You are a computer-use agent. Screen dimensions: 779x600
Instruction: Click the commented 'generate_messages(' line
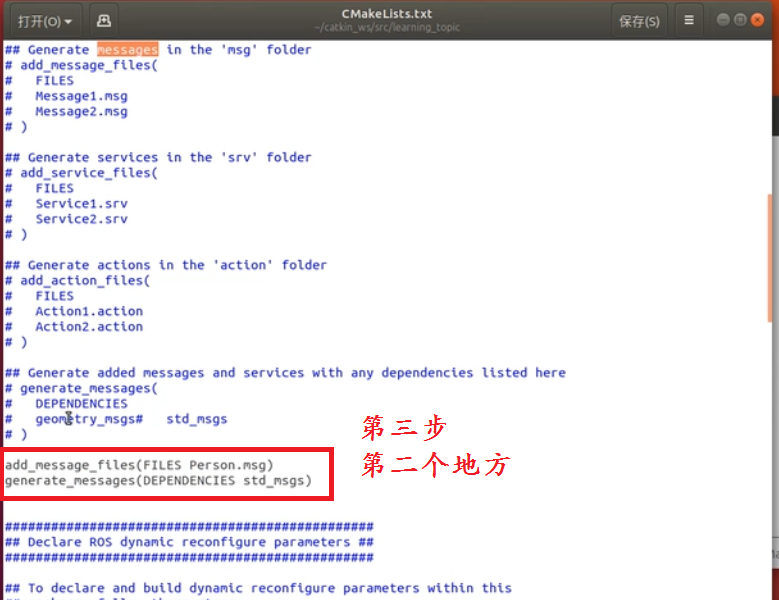pos(81,388)
